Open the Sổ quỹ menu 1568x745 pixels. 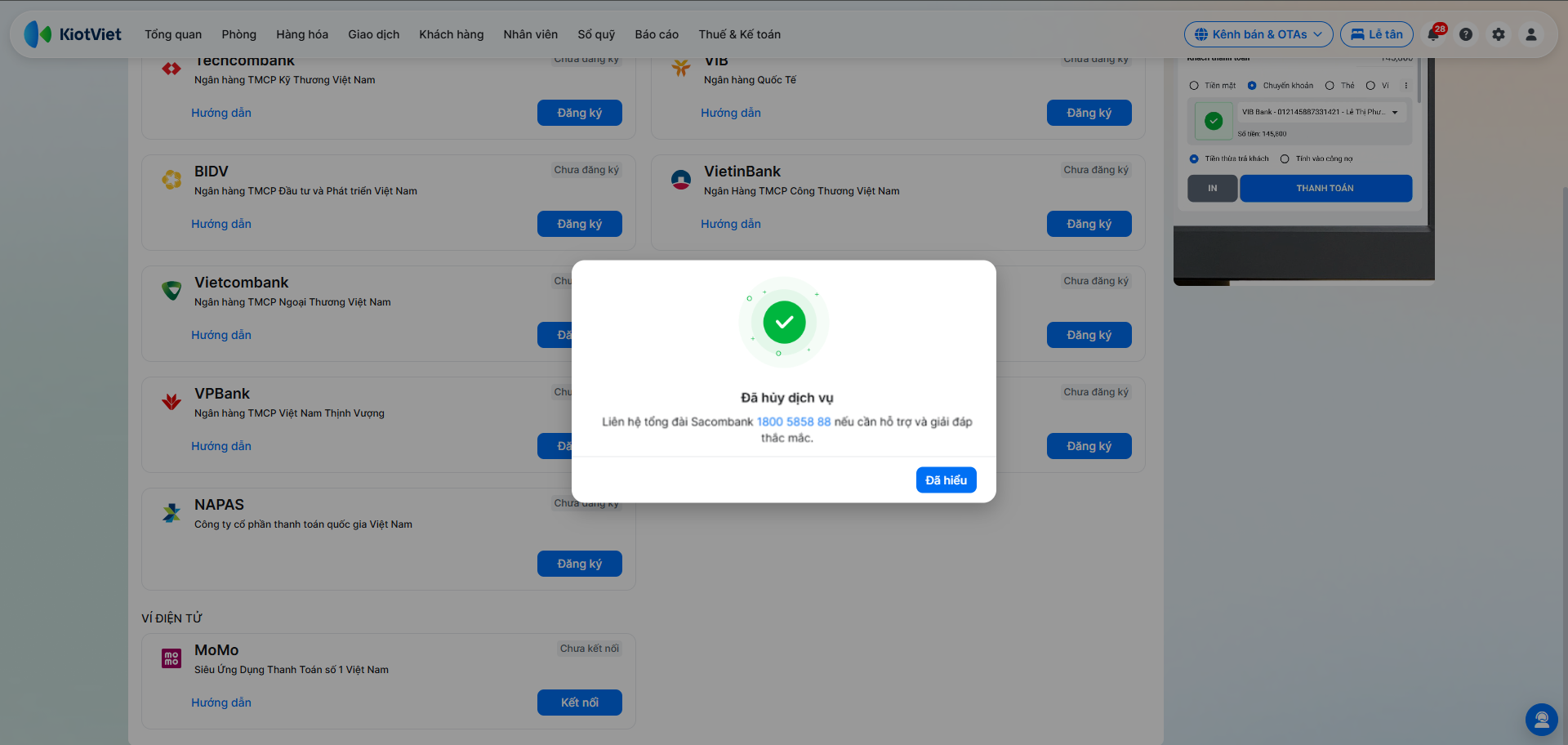[596, 34]
